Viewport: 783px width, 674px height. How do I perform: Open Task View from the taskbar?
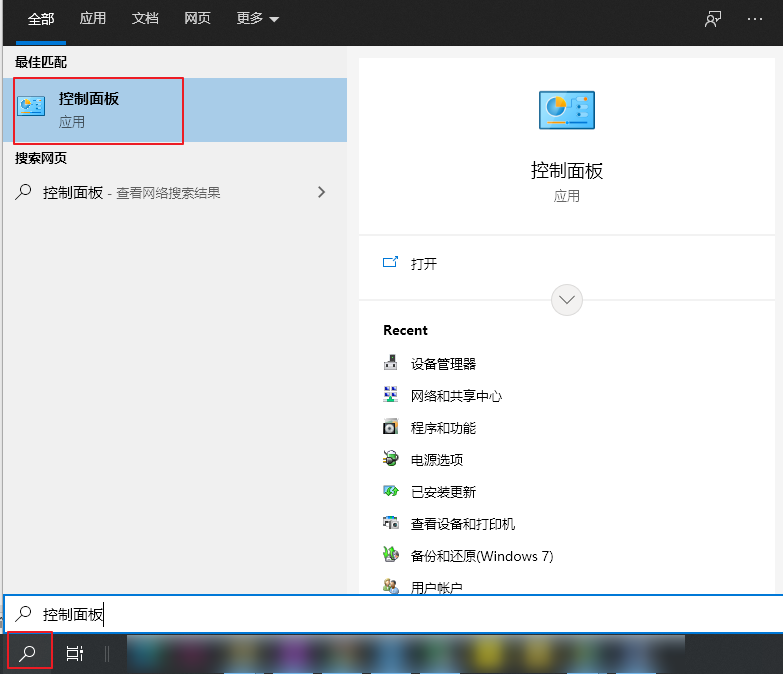tap(74, 653)
